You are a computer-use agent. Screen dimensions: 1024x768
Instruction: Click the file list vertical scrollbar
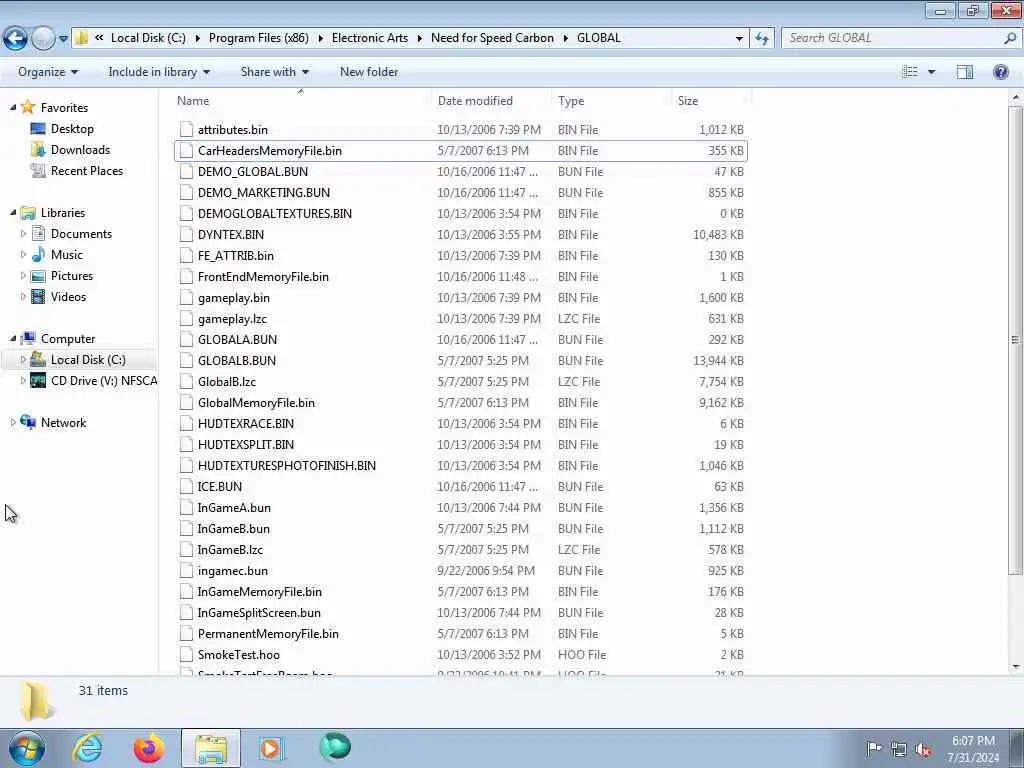click(x=1015, y=340)
